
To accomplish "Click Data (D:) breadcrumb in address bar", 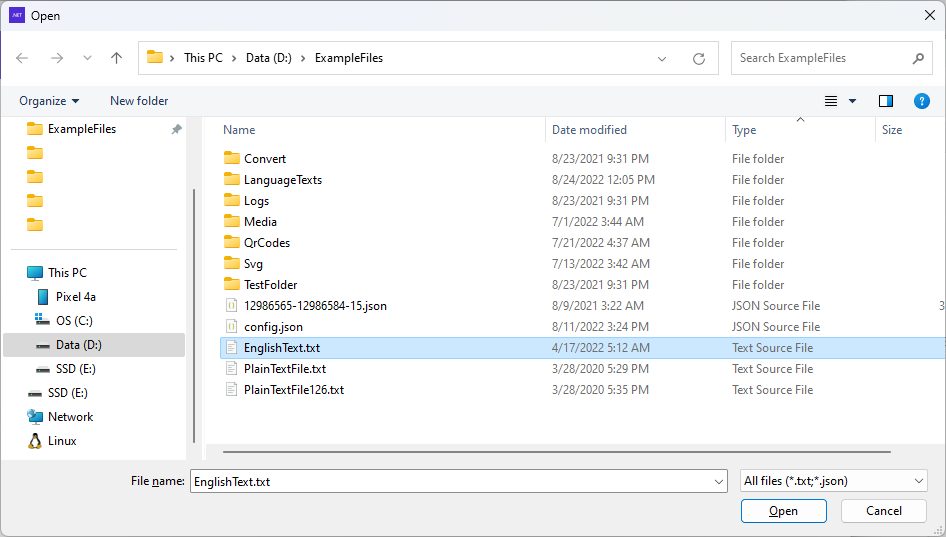I will [268, 58].
